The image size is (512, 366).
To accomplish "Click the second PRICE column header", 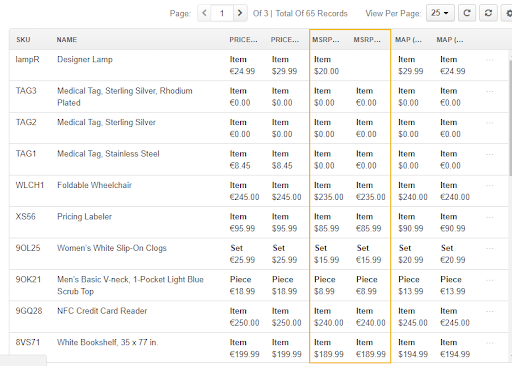I will tap(285, 40).
